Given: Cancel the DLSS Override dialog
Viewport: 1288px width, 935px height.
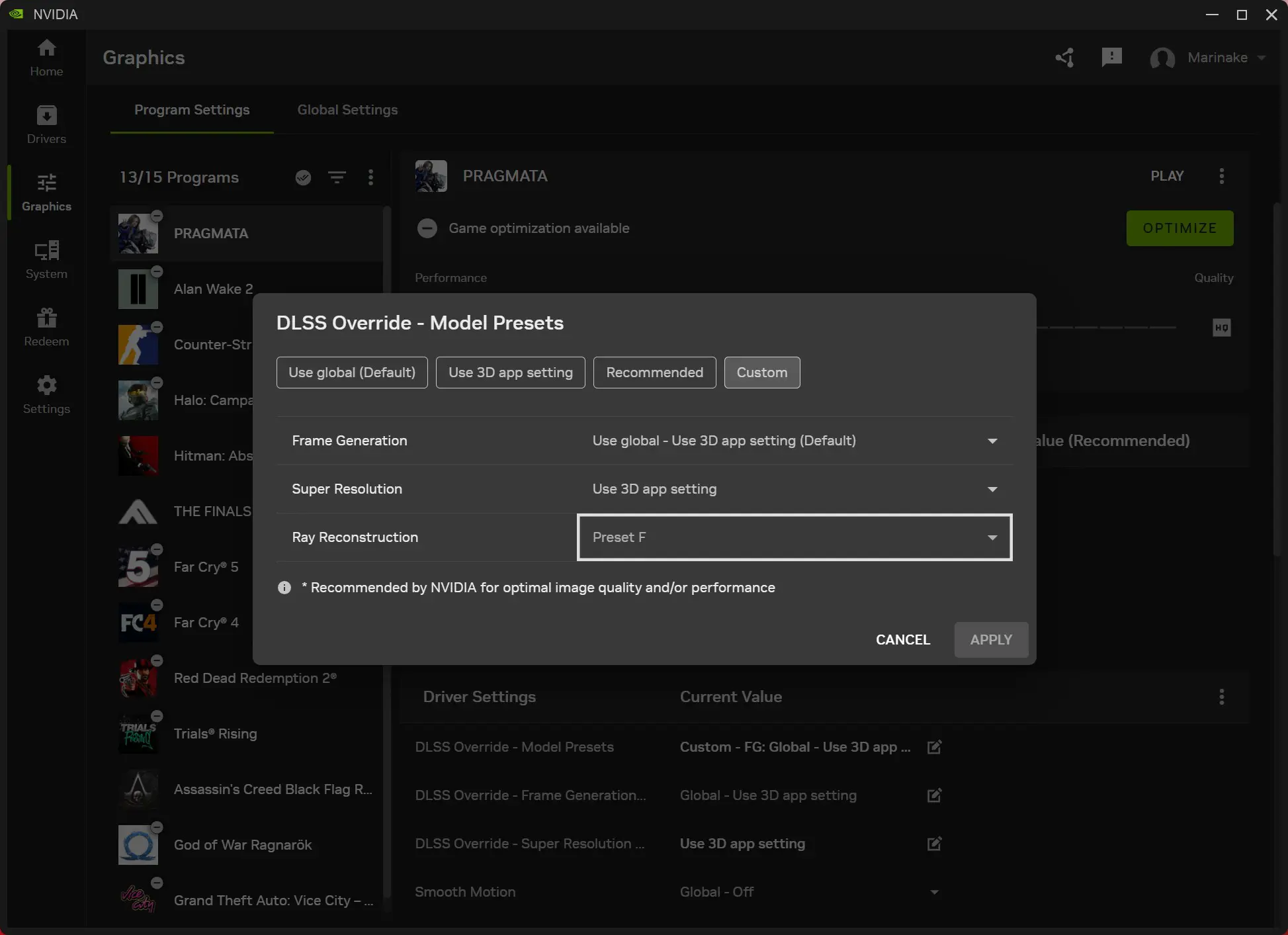Looking at the screenshot, I should point(903,640).
